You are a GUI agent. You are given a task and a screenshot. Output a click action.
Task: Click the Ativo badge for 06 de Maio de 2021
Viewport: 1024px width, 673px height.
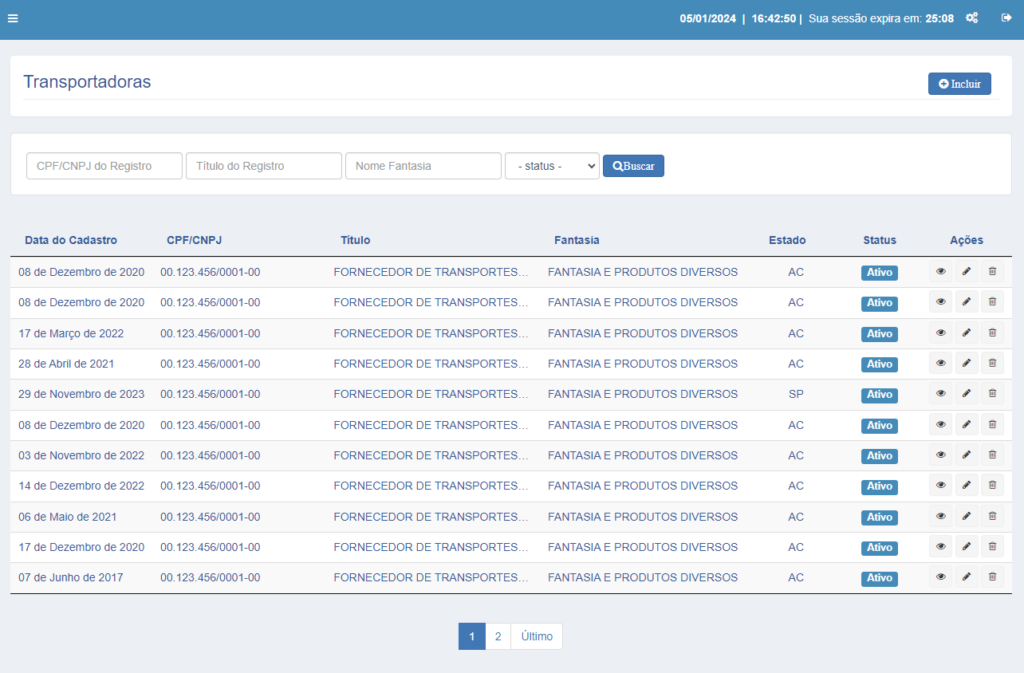(x=879, y=517)
